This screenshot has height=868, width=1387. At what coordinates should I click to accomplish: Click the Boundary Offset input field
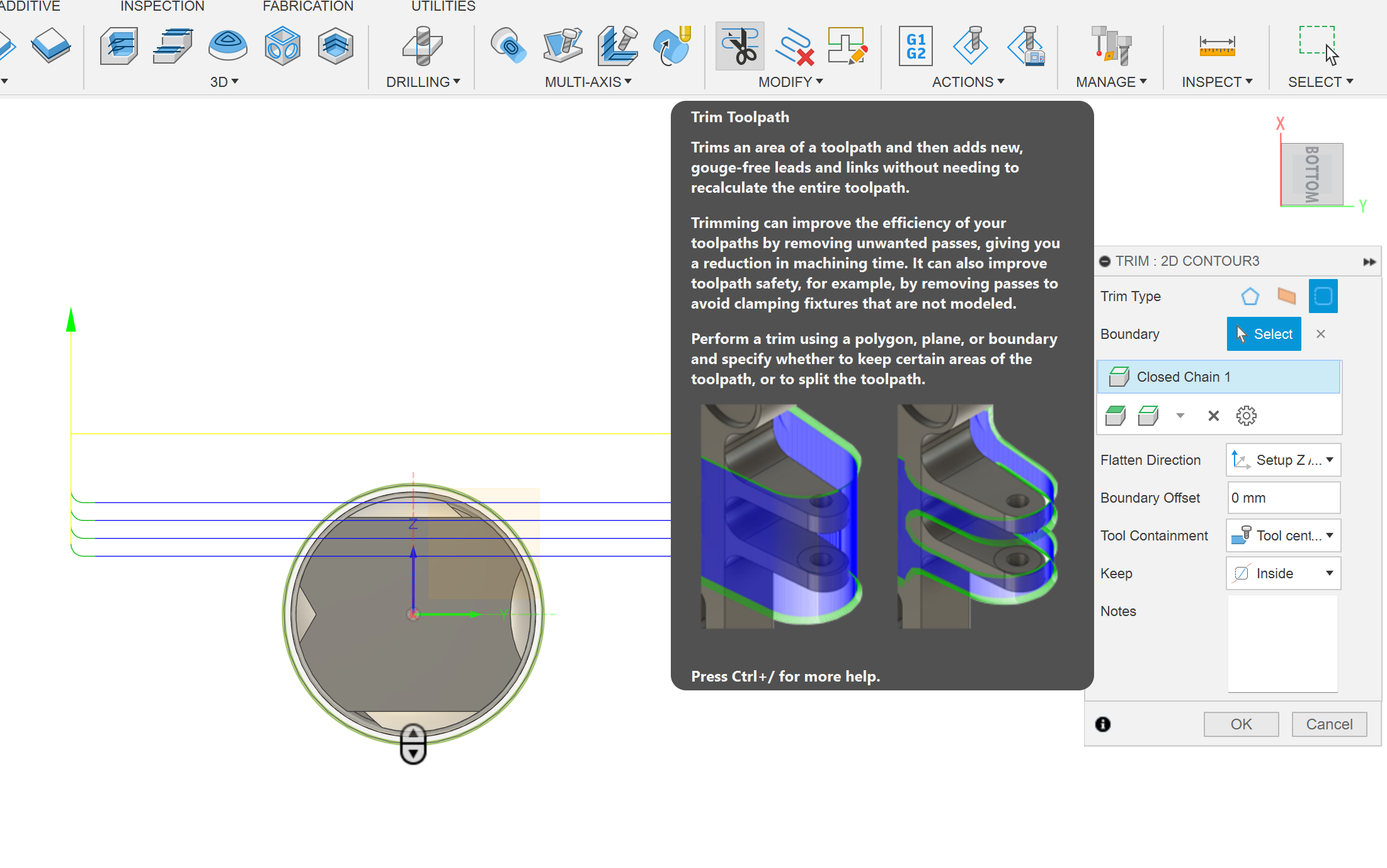coord(1283,498)
